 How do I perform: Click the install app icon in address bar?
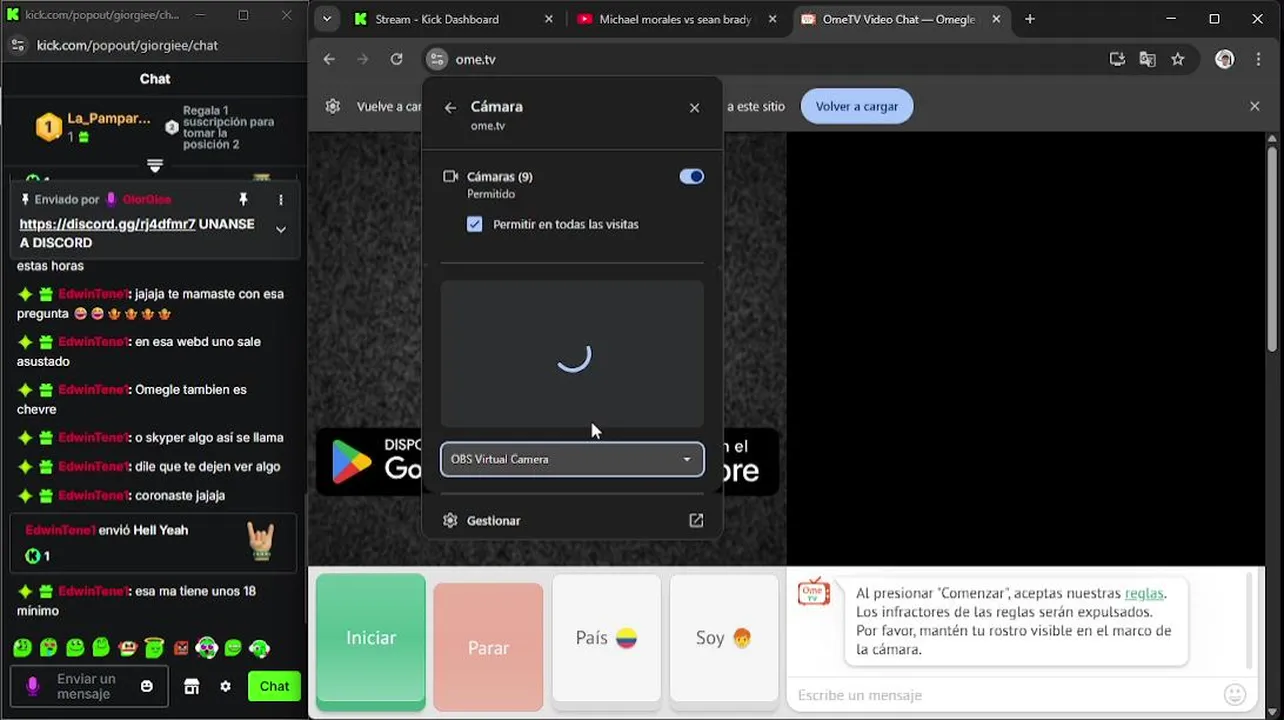coord(1117,59)
